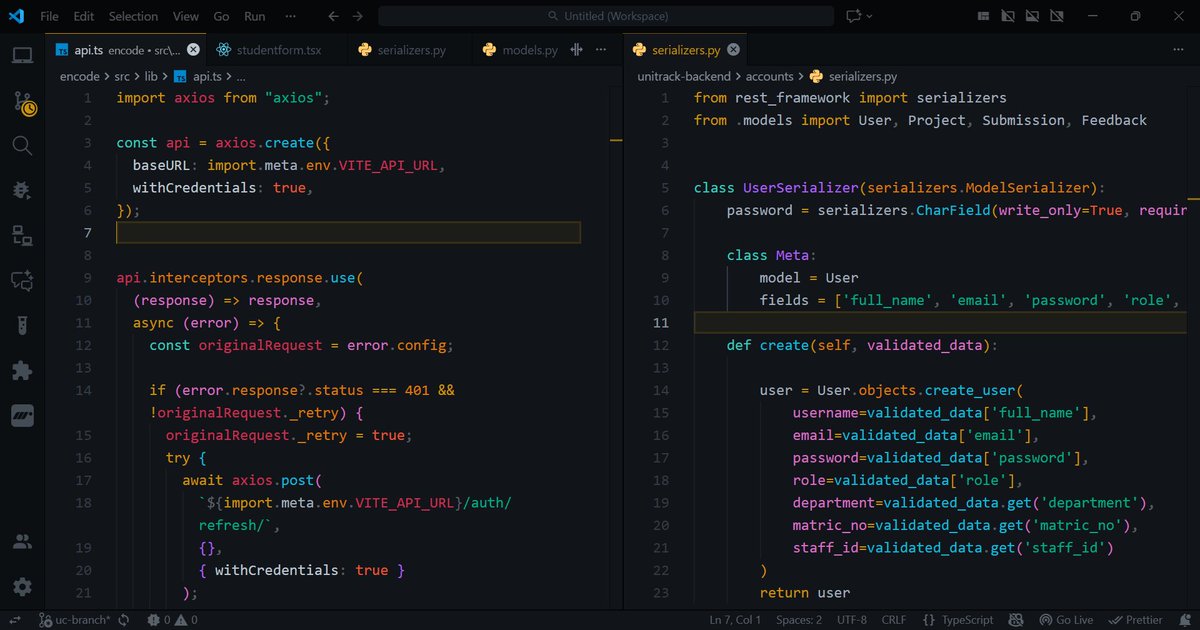Close the api.ts tab
This screenshot has width=1200, height=630.
pyautogui.click(x=193, y=50)
